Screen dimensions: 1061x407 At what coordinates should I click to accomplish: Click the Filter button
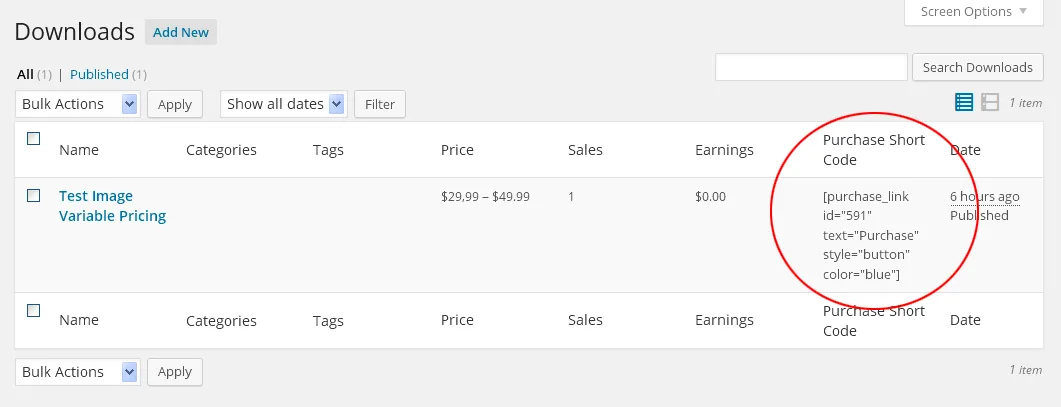(x=380, y=104)
